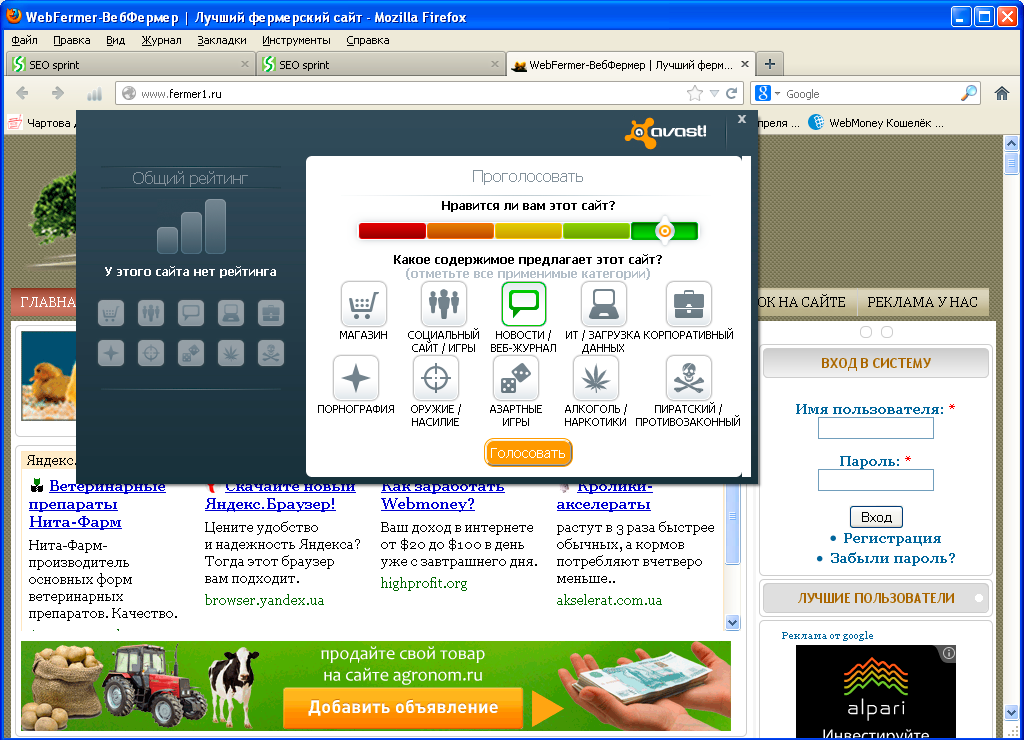Click the search magnifier icon
Screen dimensions: 1024x740
[x=969, y=93]
